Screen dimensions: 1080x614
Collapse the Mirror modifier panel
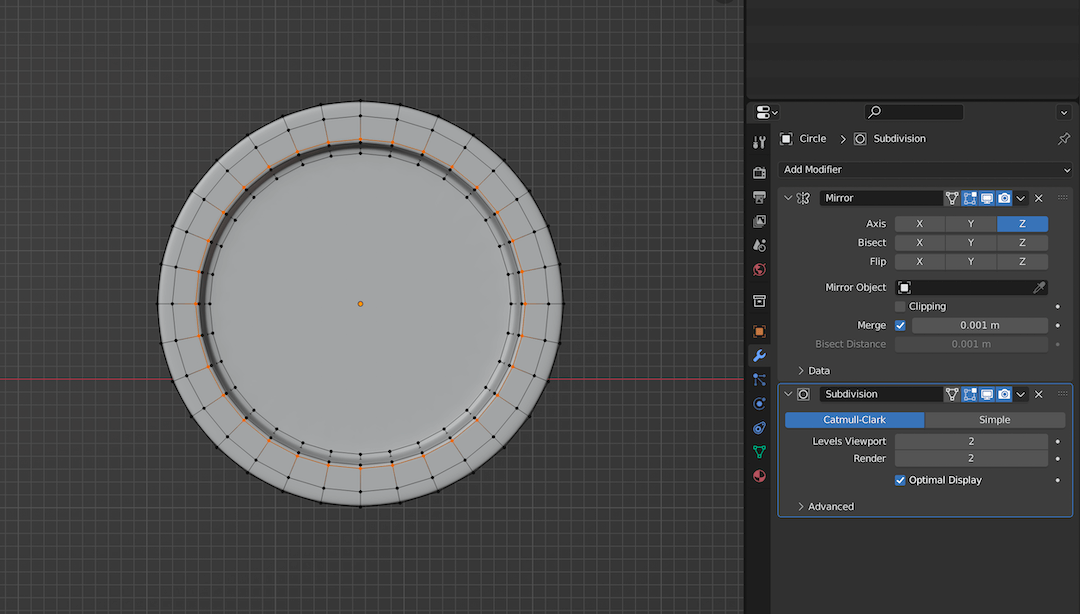789,197
